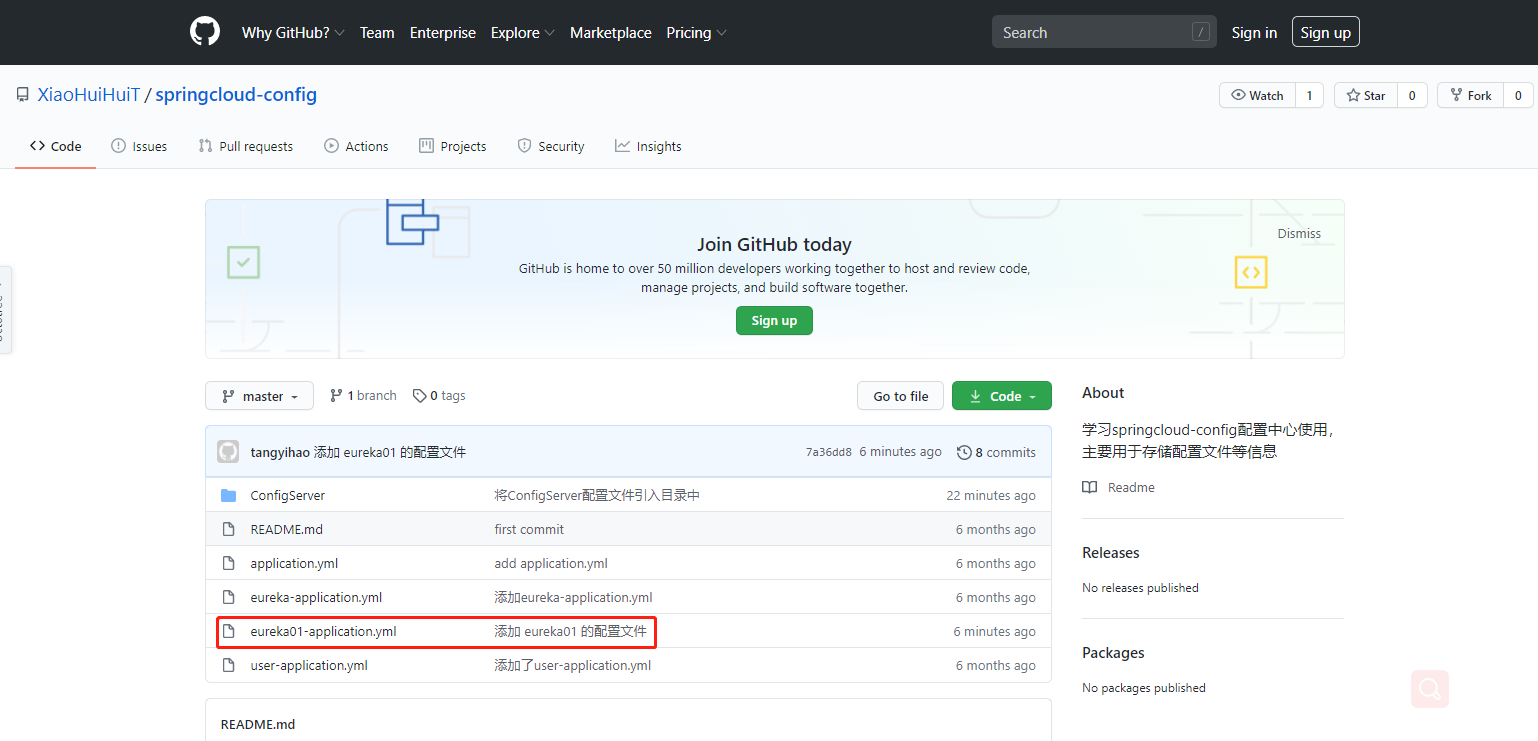The height and width of the screenshot is (741, 1538).
Task: Click the file icon beside README.md
Action: click(228, 529)
